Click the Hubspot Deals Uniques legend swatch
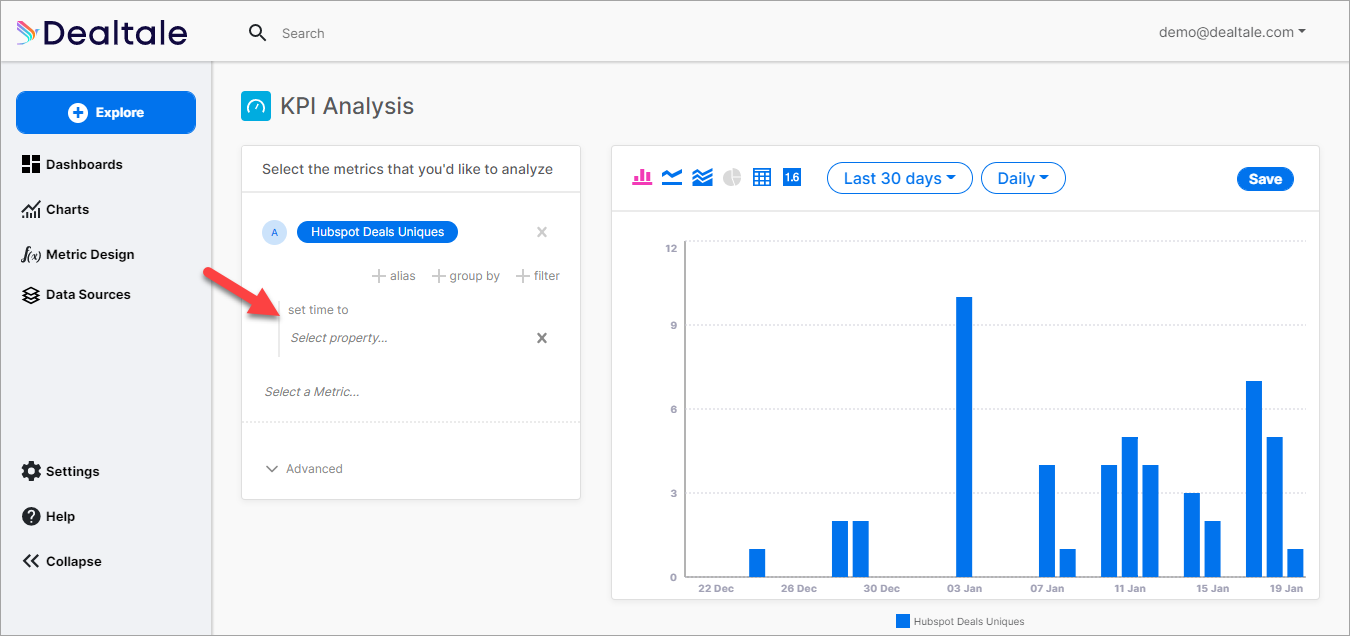The image size is (1350, 636). tap(903, 621)
